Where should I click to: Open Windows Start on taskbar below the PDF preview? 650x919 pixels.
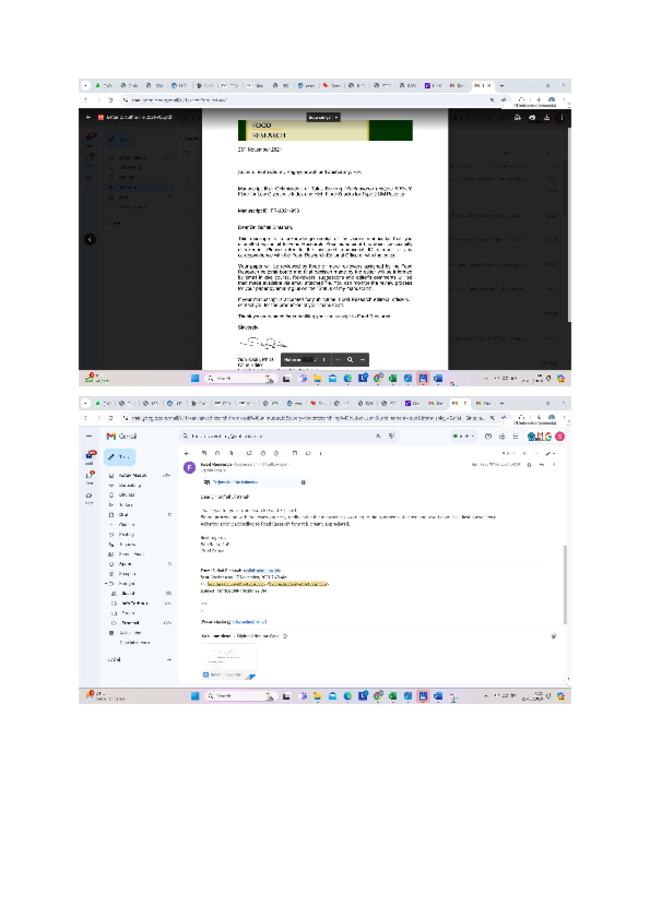click(195, 379)
